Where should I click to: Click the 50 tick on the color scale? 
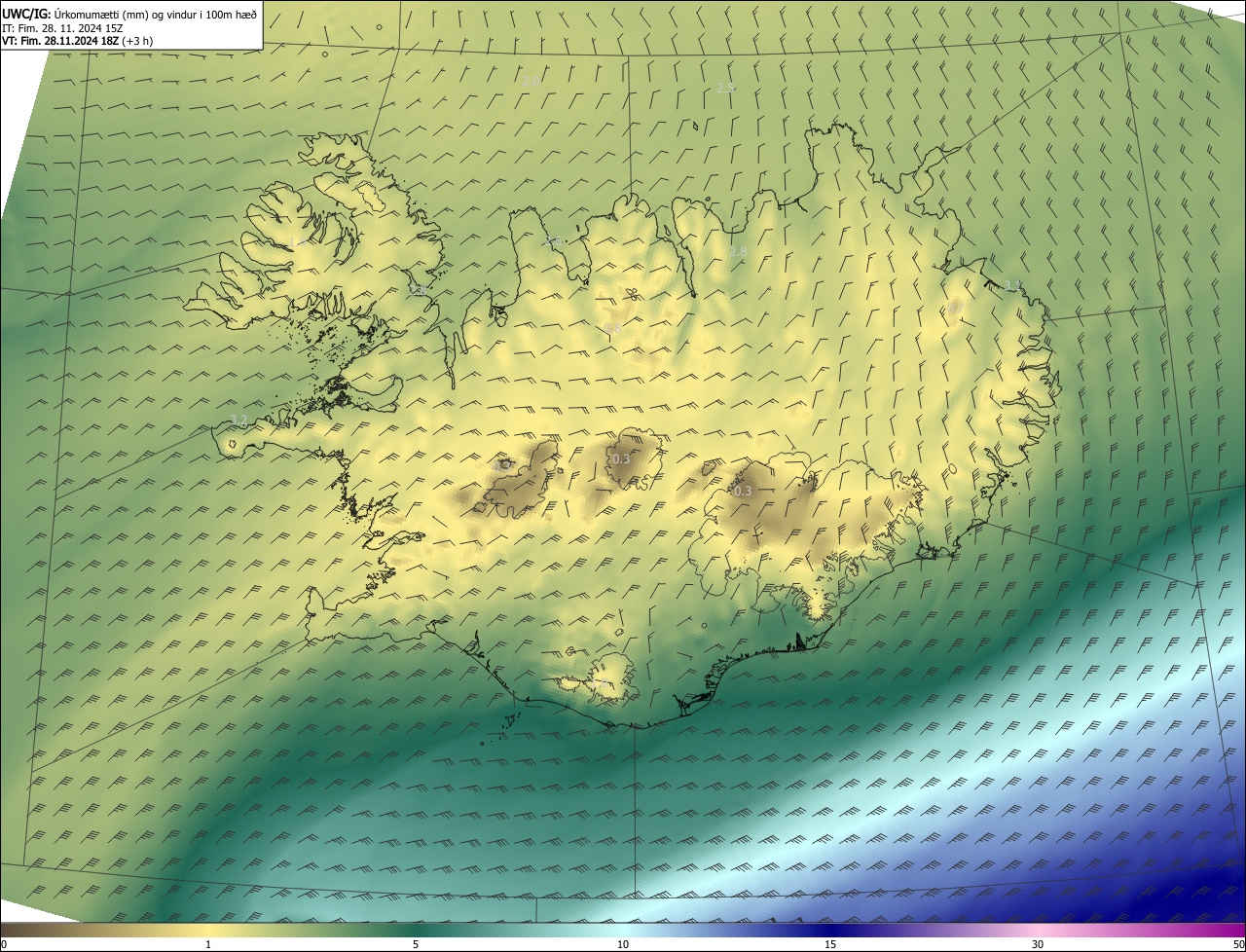point(1238,944)
